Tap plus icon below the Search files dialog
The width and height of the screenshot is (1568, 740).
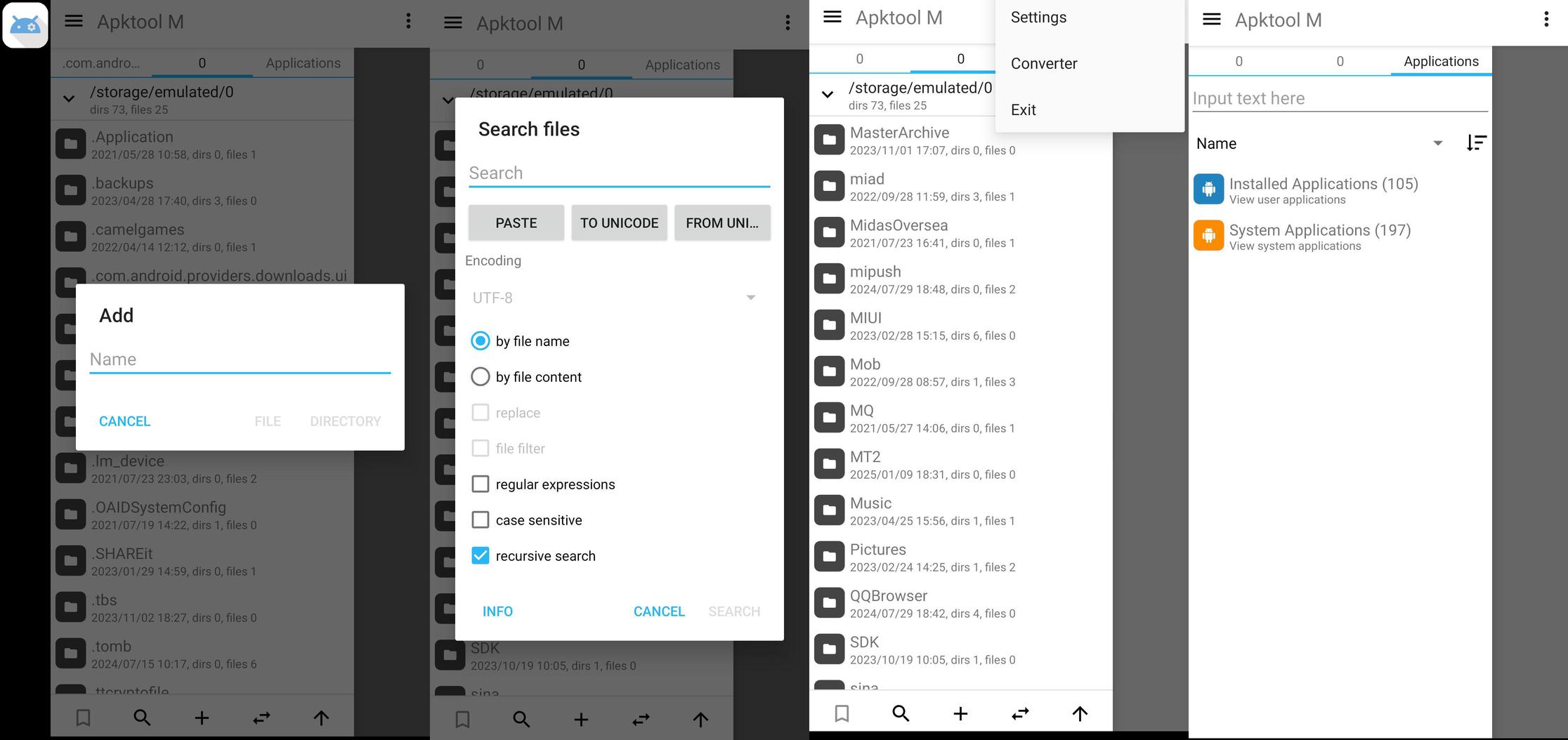point(581,719)
